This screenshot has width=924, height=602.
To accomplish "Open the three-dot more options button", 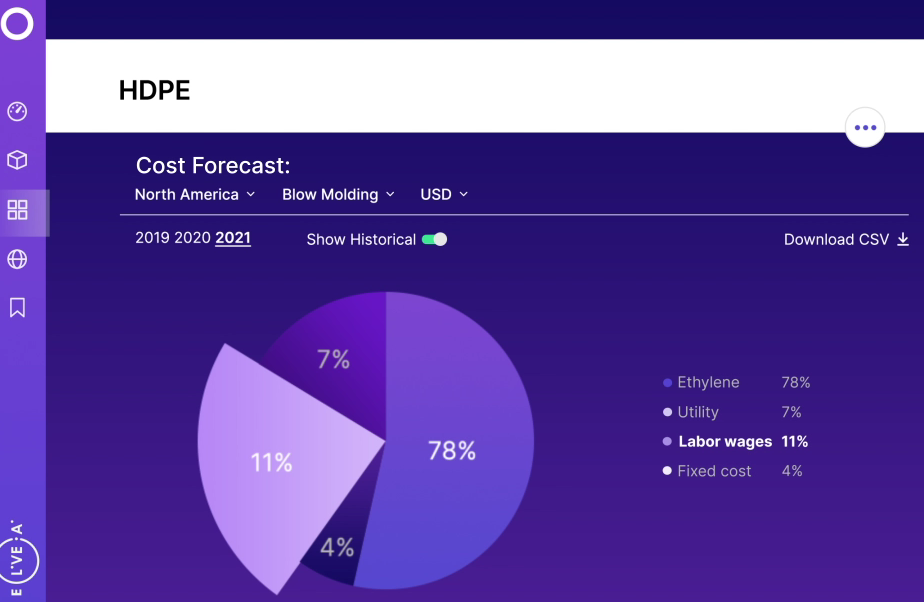I will pyautogui.click(x=865, y=128).
